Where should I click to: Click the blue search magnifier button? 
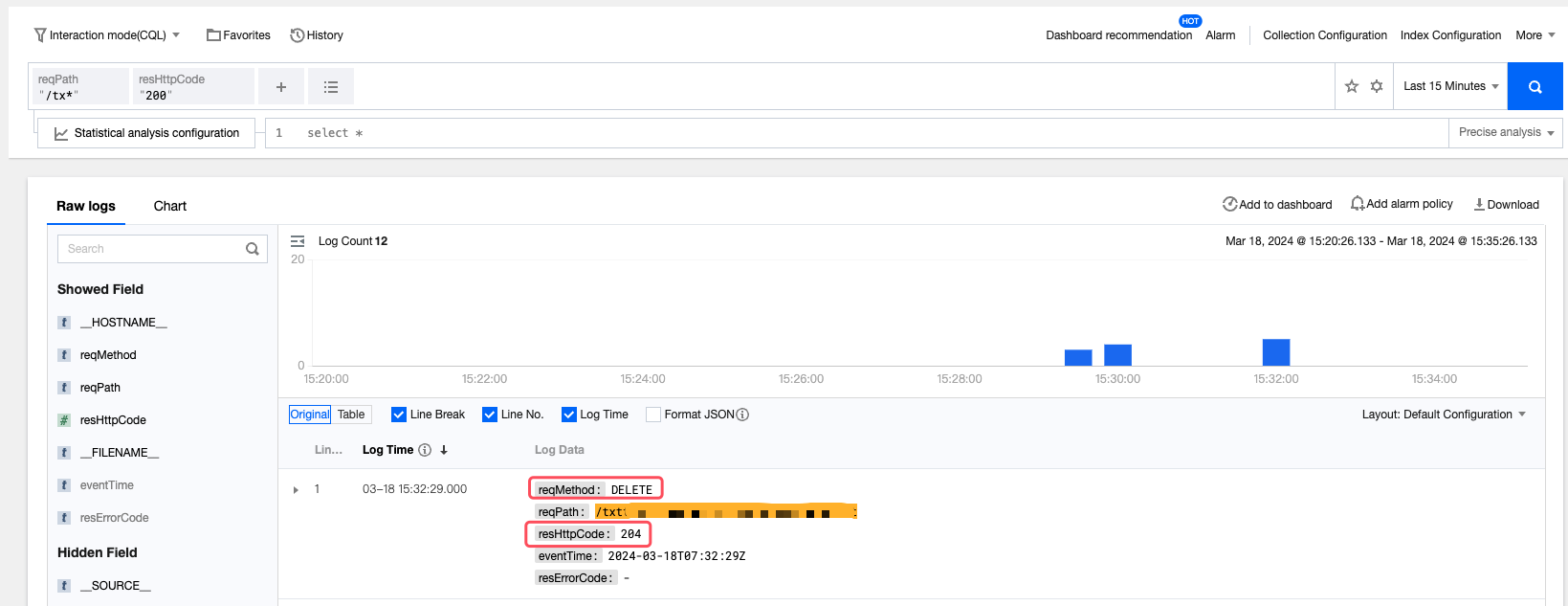coord(1535,86)
